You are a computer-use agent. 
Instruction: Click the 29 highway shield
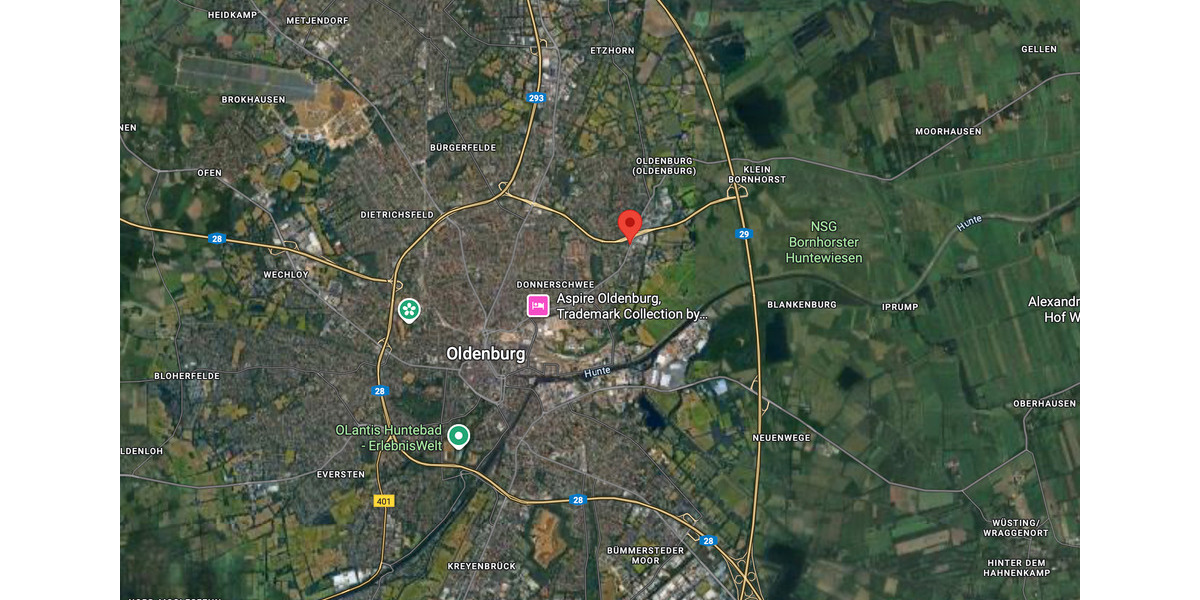tap(743, 234)
